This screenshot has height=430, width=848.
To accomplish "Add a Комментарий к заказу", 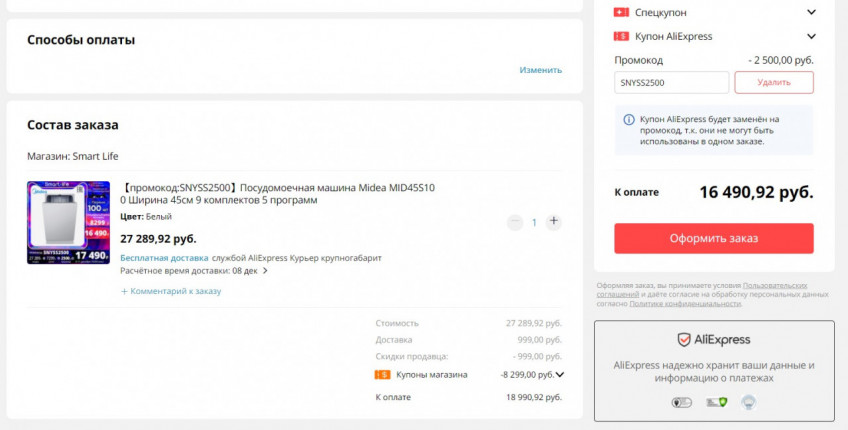I will 171,291.
